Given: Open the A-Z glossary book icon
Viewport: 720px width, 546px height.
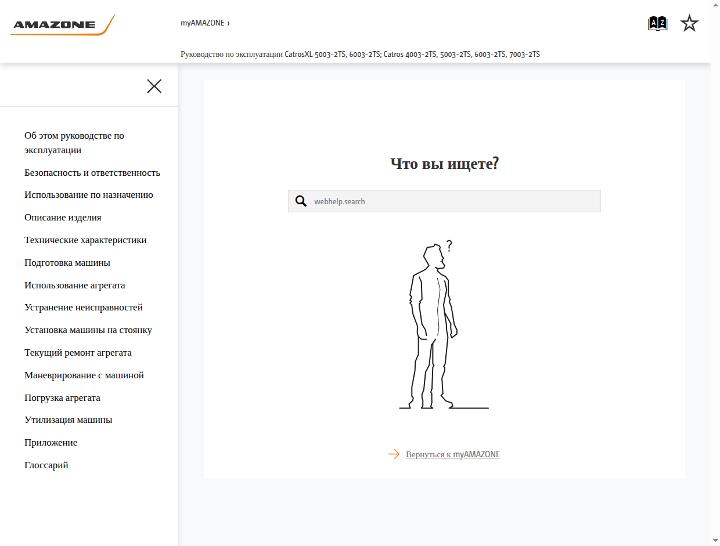Looking at the screenshot, I should click(657, 23).
